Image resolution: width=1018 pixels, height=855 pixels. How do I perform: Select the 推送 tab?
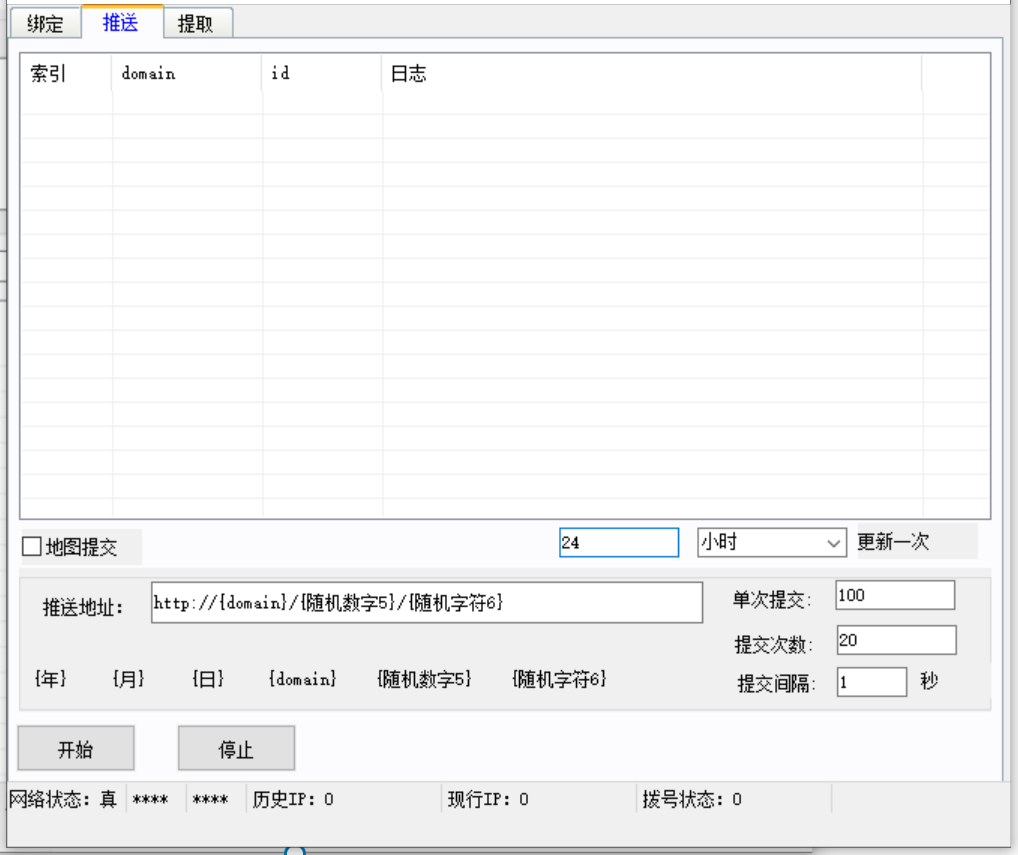tap(121, 22)
